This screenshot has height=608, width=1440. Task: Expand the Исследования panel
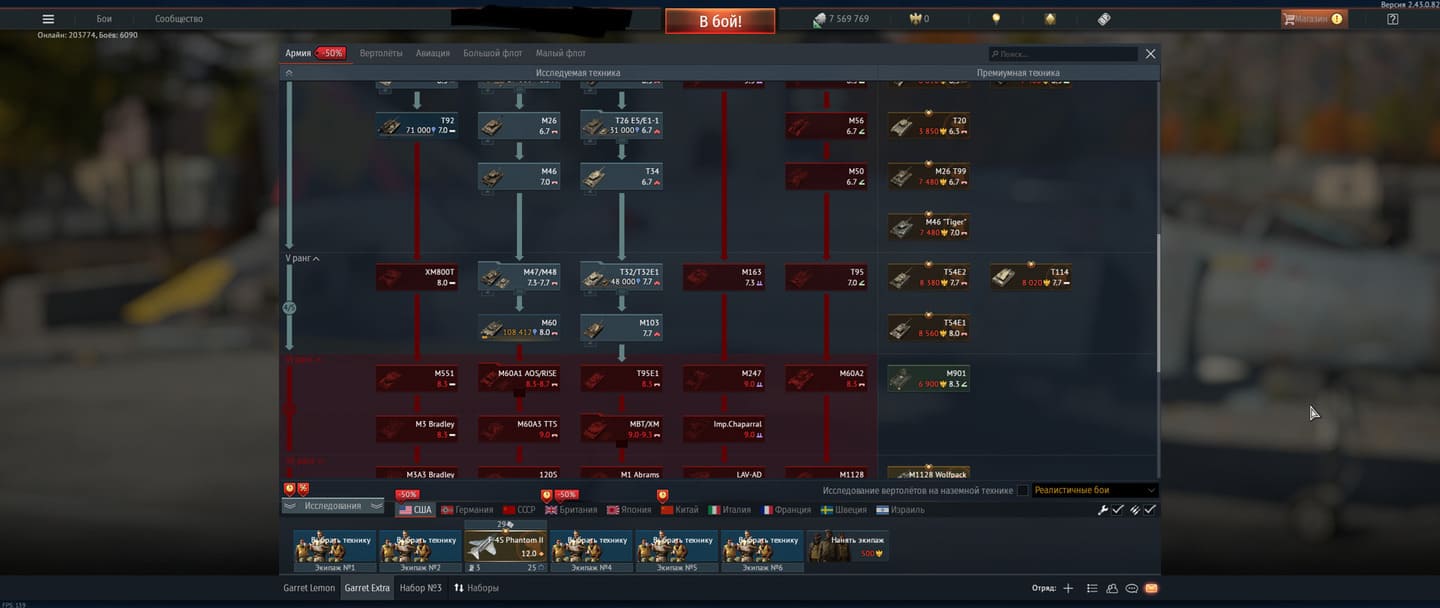(333, 506)
